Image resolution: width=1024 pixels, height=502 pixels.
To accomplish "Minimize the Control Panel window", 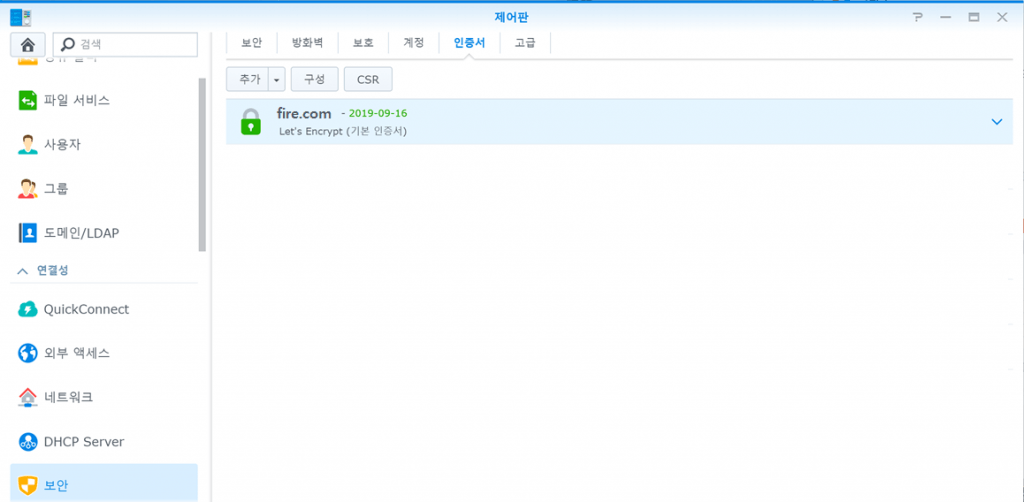I will pyautogui.click(x=946, y=18).
